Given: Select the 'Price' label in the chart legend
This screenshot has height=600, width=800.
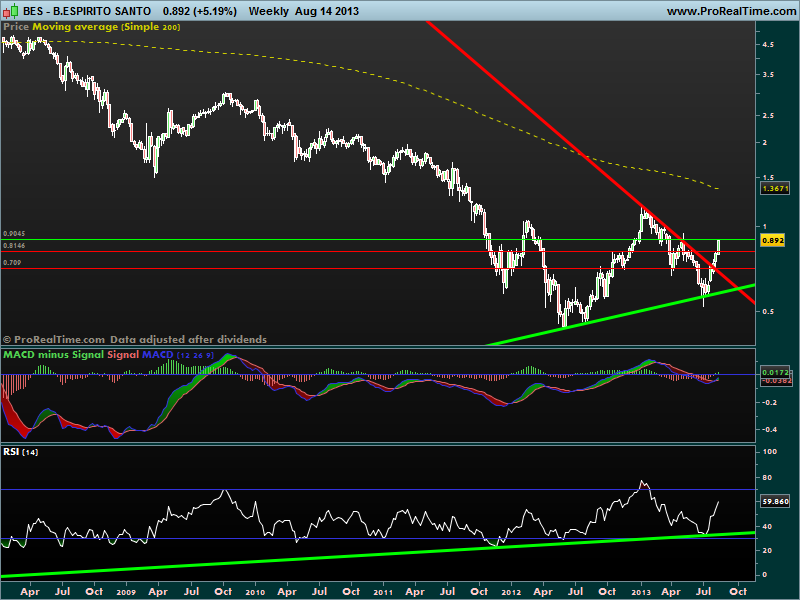Looking at the screenshot, I should coord(16,27).
